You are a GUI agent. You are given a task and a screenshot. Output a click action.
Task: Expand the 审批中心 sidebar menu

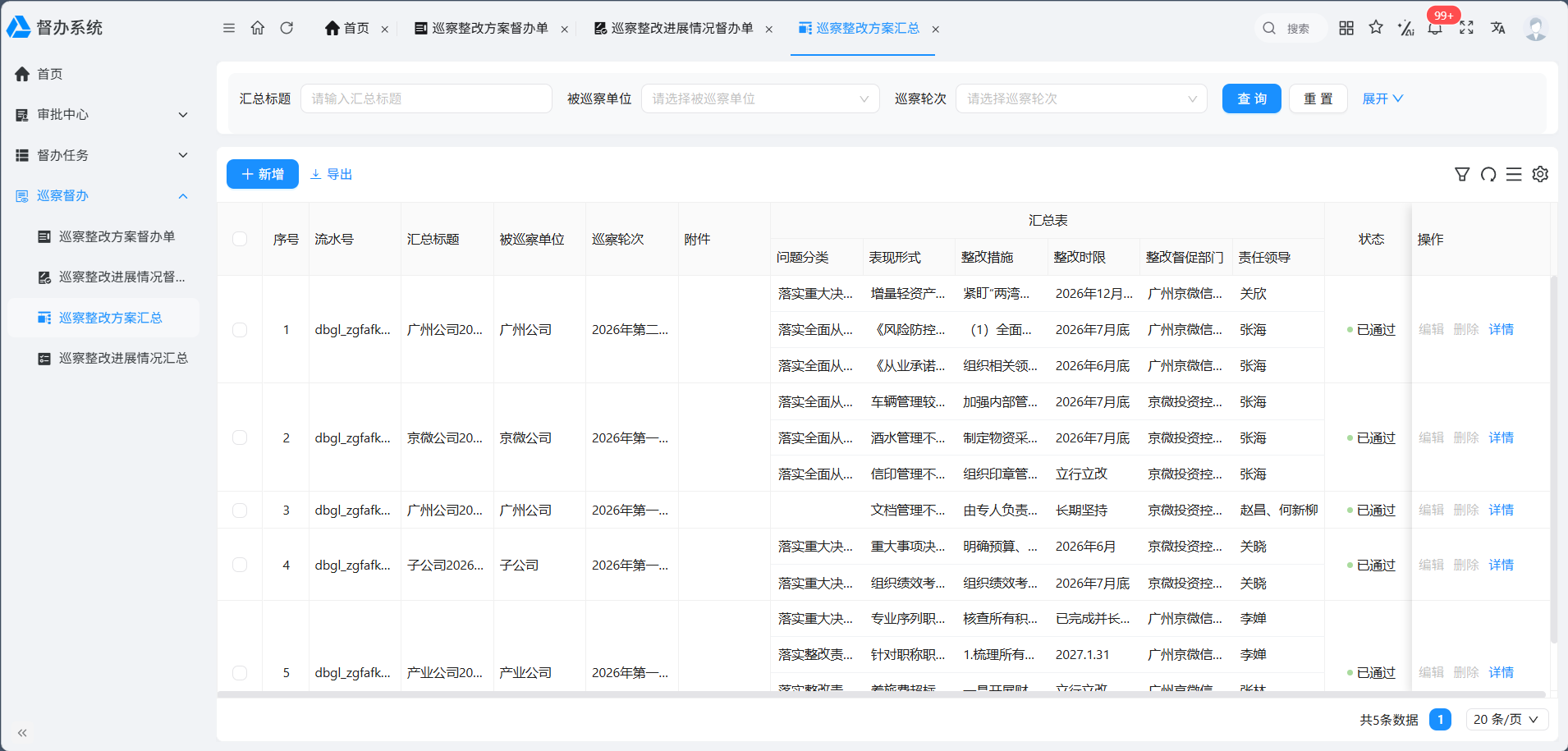click(x=103, y=115)
